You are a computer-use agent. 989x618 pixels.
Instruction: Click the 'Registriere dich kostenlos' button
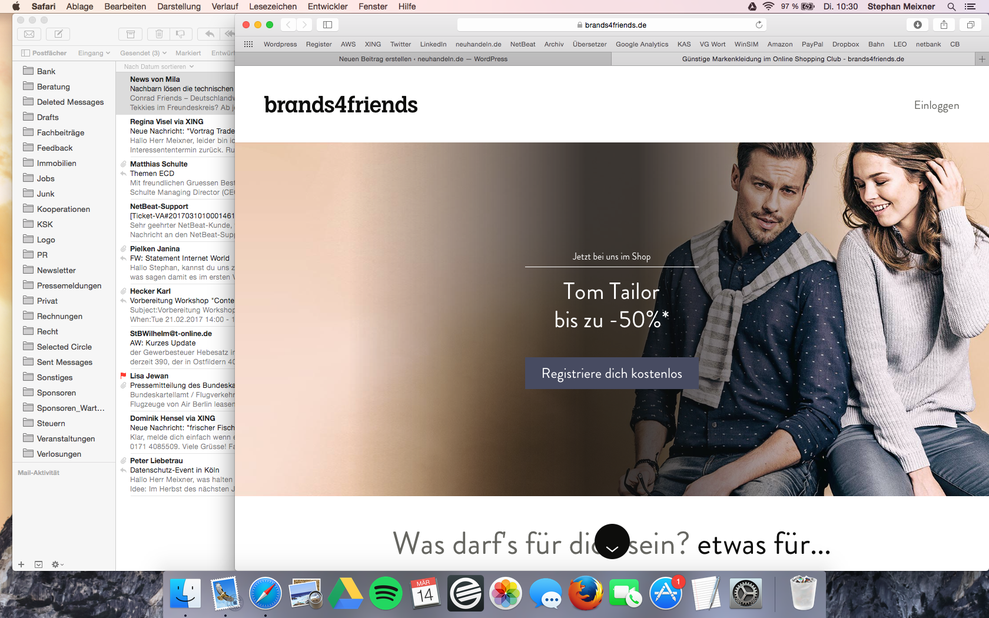click(612, 373)
